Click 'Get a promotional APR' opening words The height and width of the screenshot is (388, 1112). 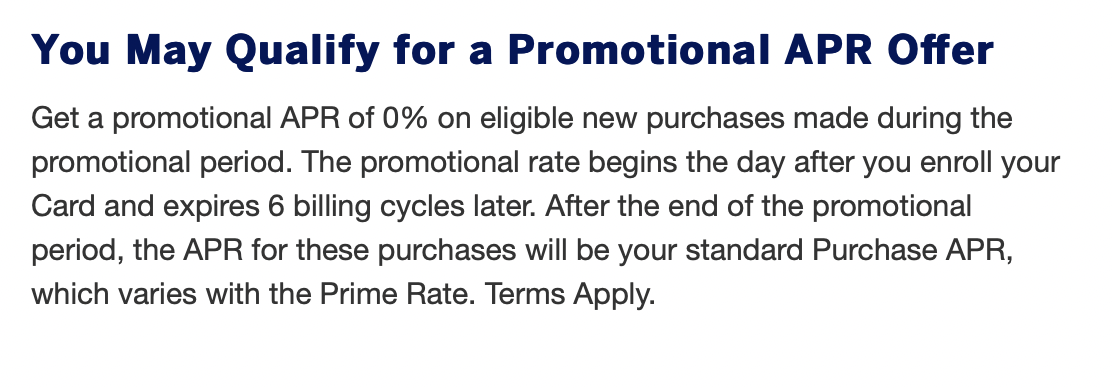point(186,119)
